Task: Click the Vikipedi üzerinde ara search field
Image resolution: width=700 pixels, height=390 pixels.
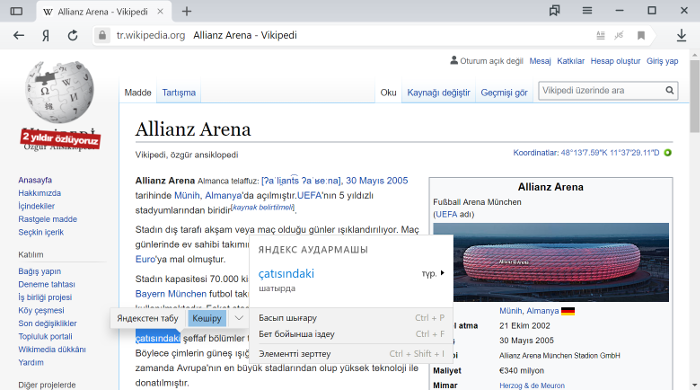Action: pos(601,91)
